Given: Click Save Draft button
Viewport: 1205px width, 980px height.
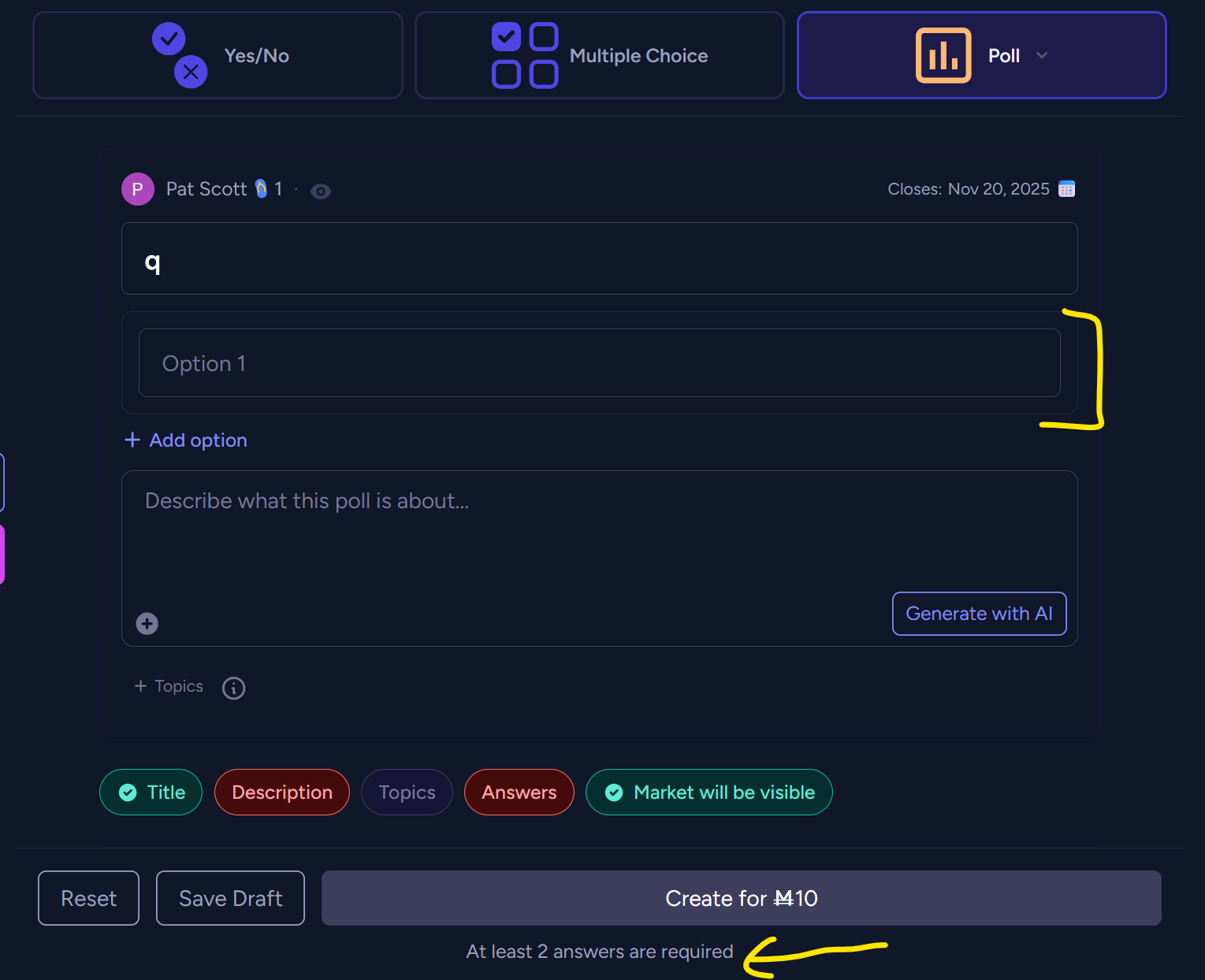Looking at the screenshot, I should tap(231, 898).
